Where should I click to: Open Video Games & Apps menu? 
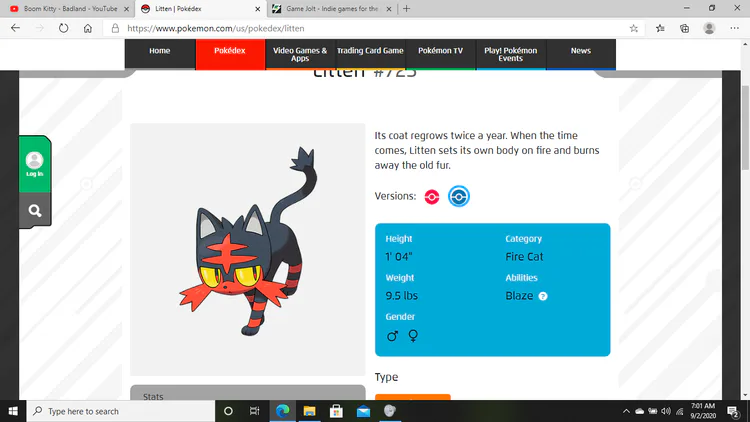tap(300, 54)
